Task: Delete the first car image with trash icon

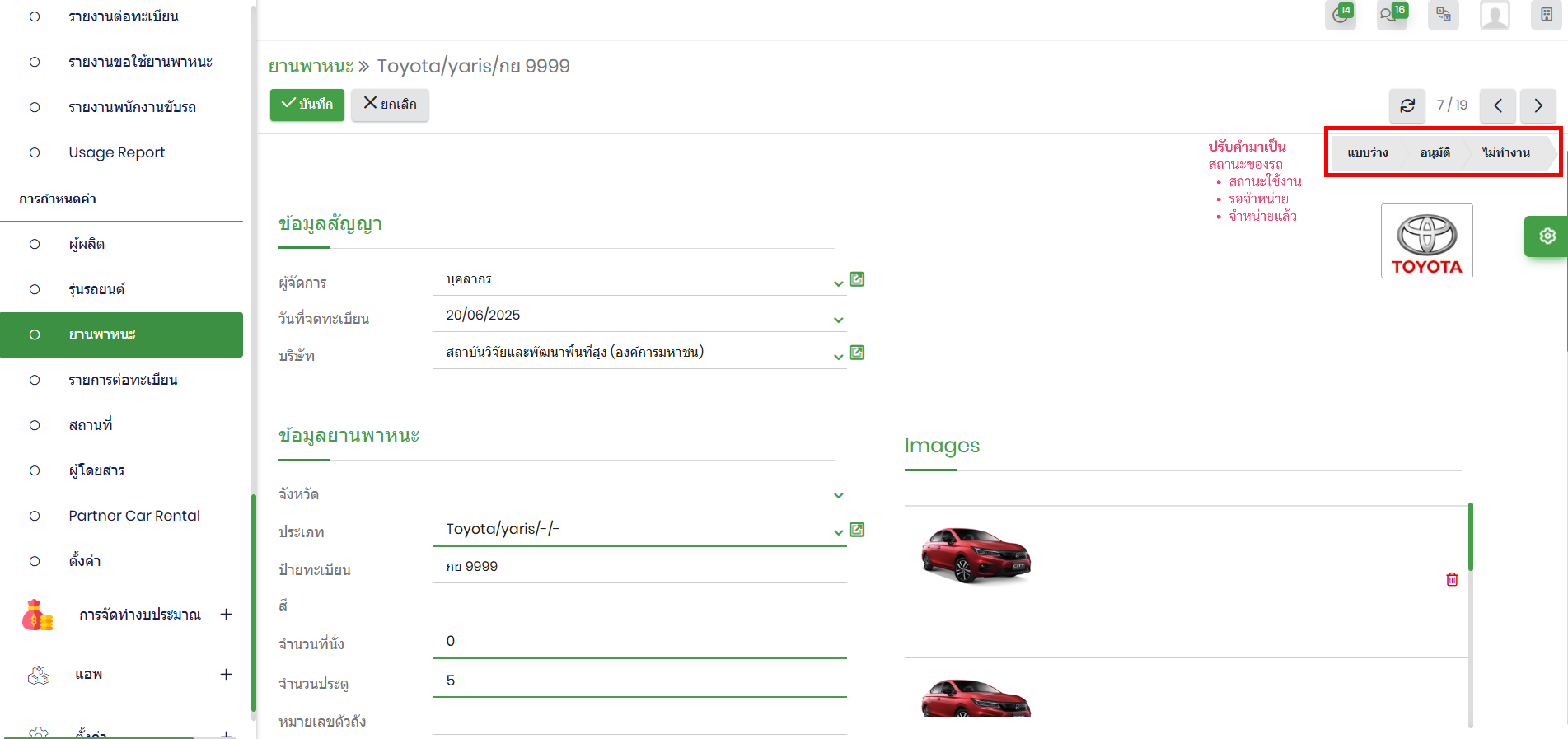Action: click(x=1452, y=579)
